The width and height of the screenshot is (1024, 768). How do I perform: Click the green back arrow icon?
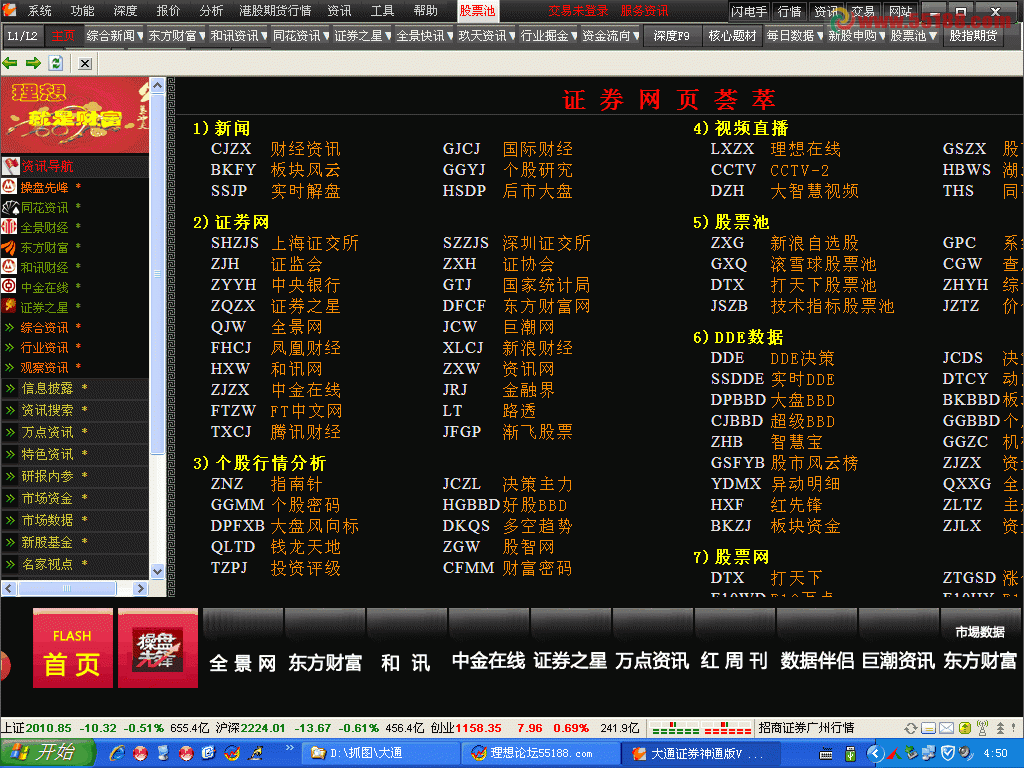tap(10, 63)
